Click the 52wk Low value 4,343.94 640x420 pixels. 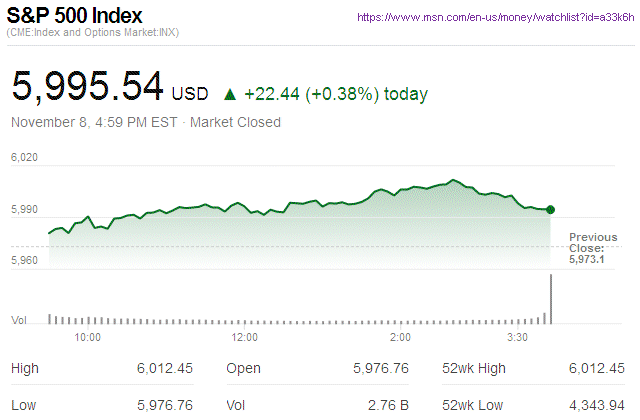tap(597, 406)
